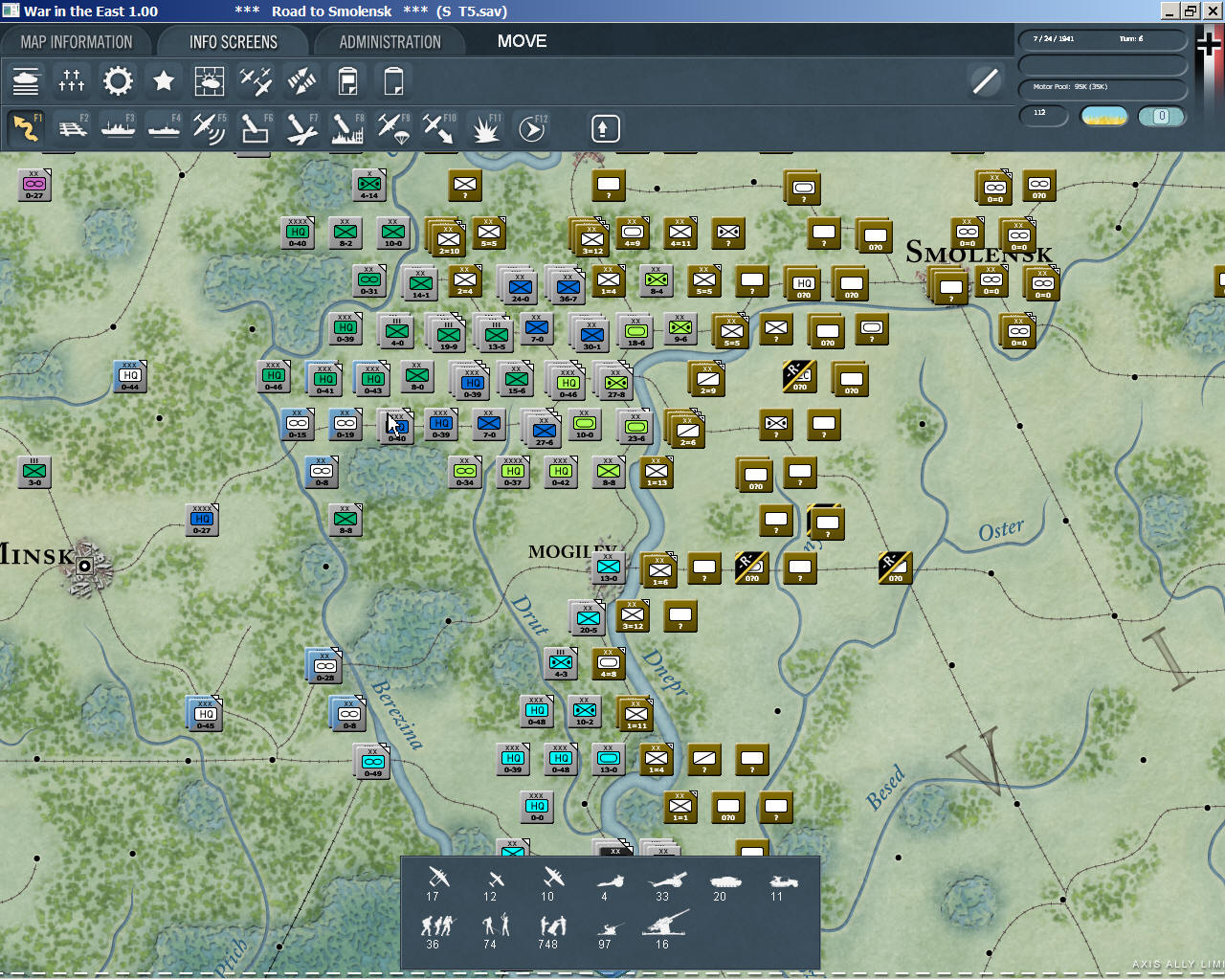Select the F6 bomb unit mode
This screenshot has width=1225, height=980.
click(256, 128)
